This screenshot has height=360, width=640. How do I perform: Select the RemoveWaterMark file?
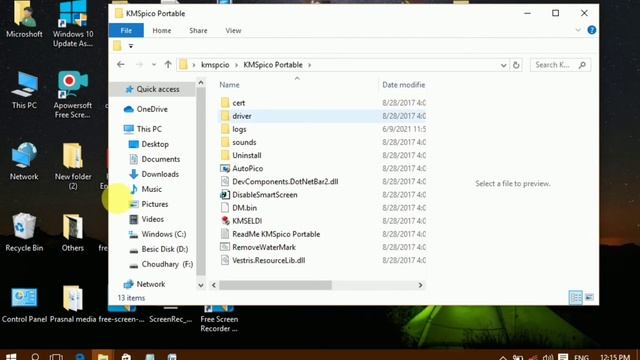[x=264, y=247]
